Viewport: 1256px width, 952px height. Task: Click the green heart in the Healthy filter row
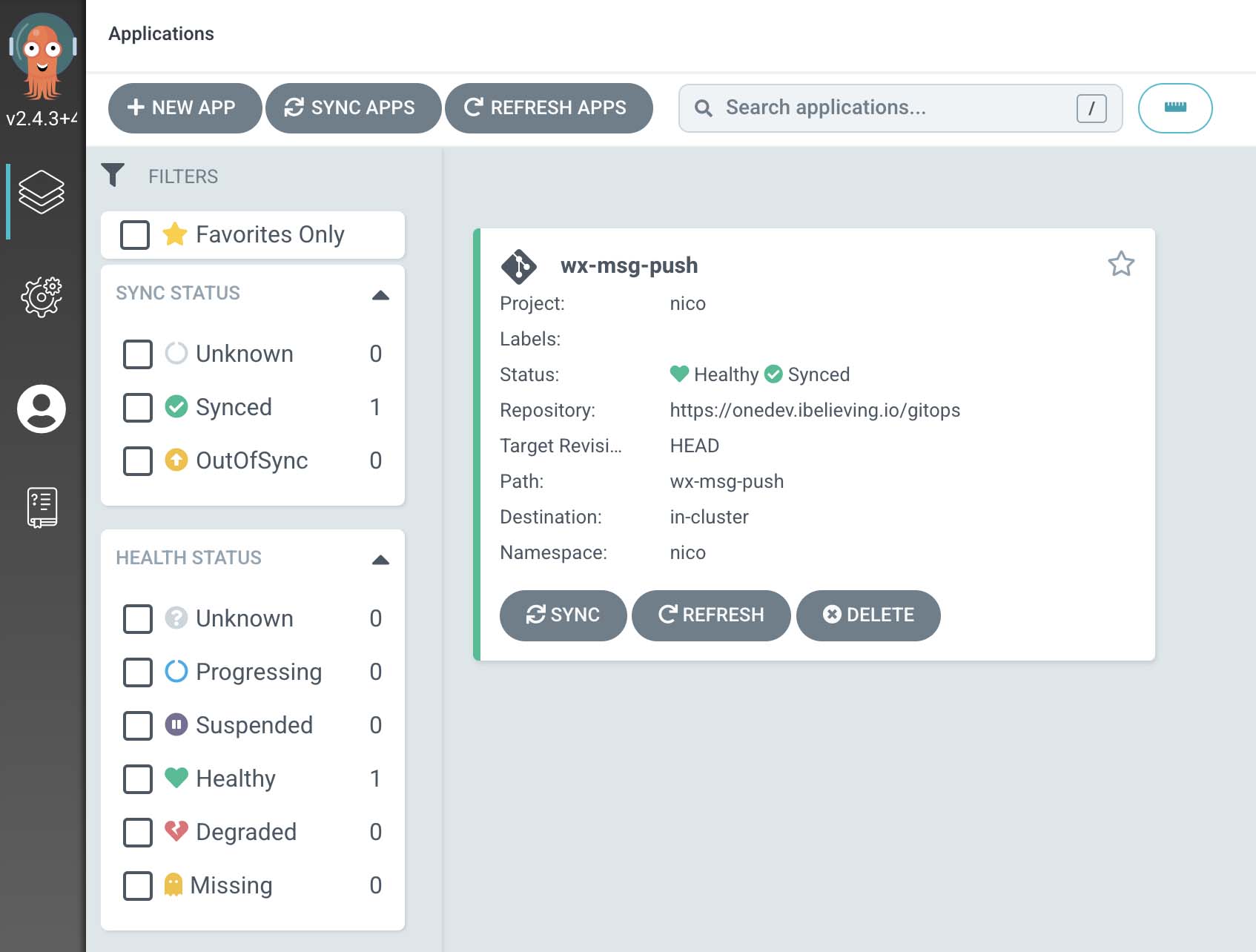(176, 778)
